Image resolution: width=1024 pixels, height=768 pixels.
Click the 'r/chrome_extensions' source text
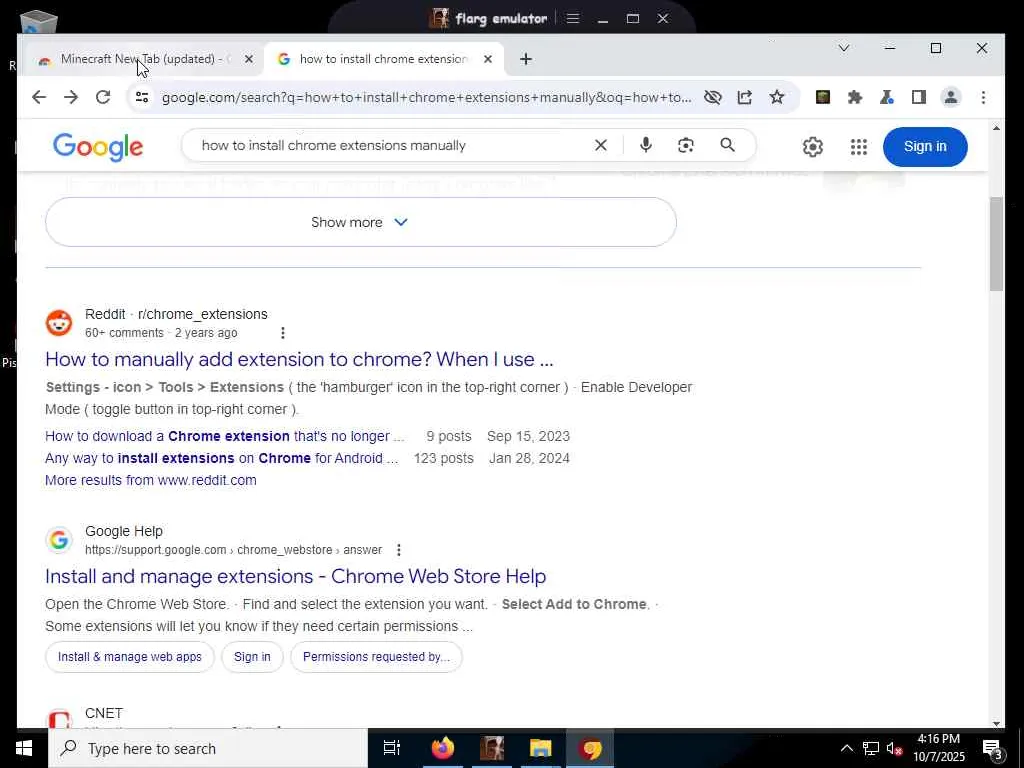(202, 314)
